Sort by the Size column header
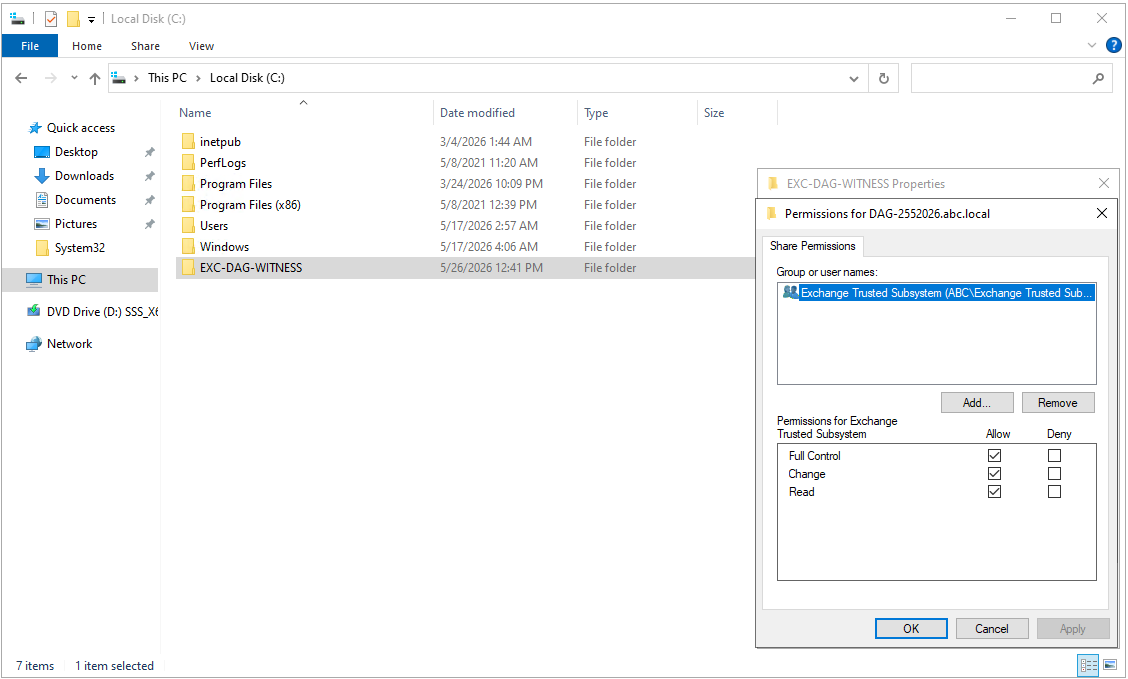Image resolution: width=1128 pixels, height=679 pixels. tap(714, 113)
